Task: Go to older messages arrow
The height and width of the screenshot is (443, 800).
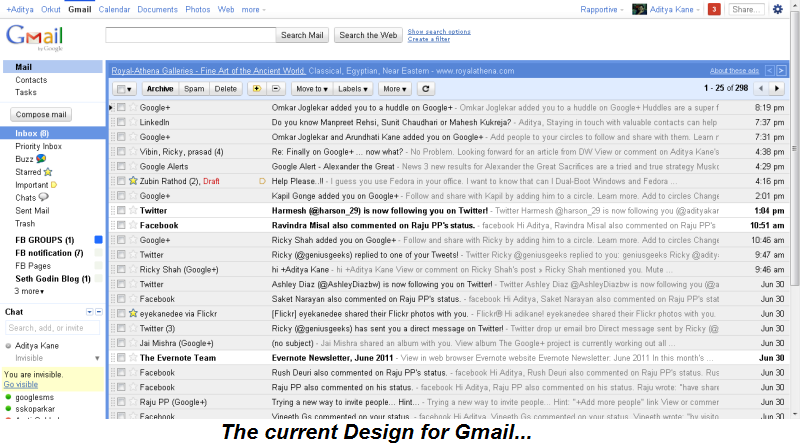Action: tap(777, 88)
